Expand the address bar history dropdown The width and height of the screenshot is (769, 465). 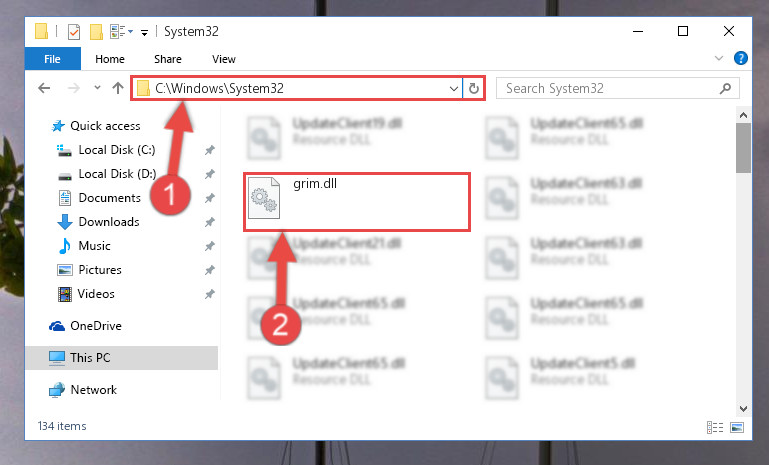click(x=454, y=89)
